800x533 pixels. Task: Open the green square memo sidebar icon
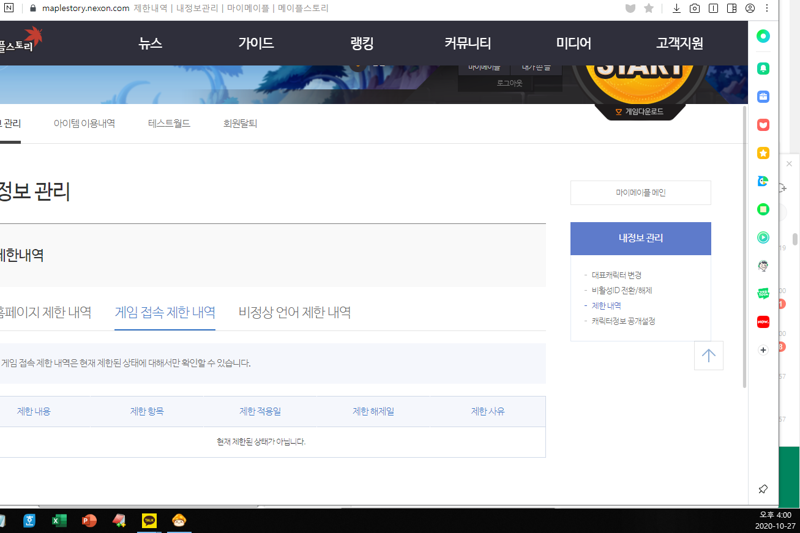click(763, 209)
